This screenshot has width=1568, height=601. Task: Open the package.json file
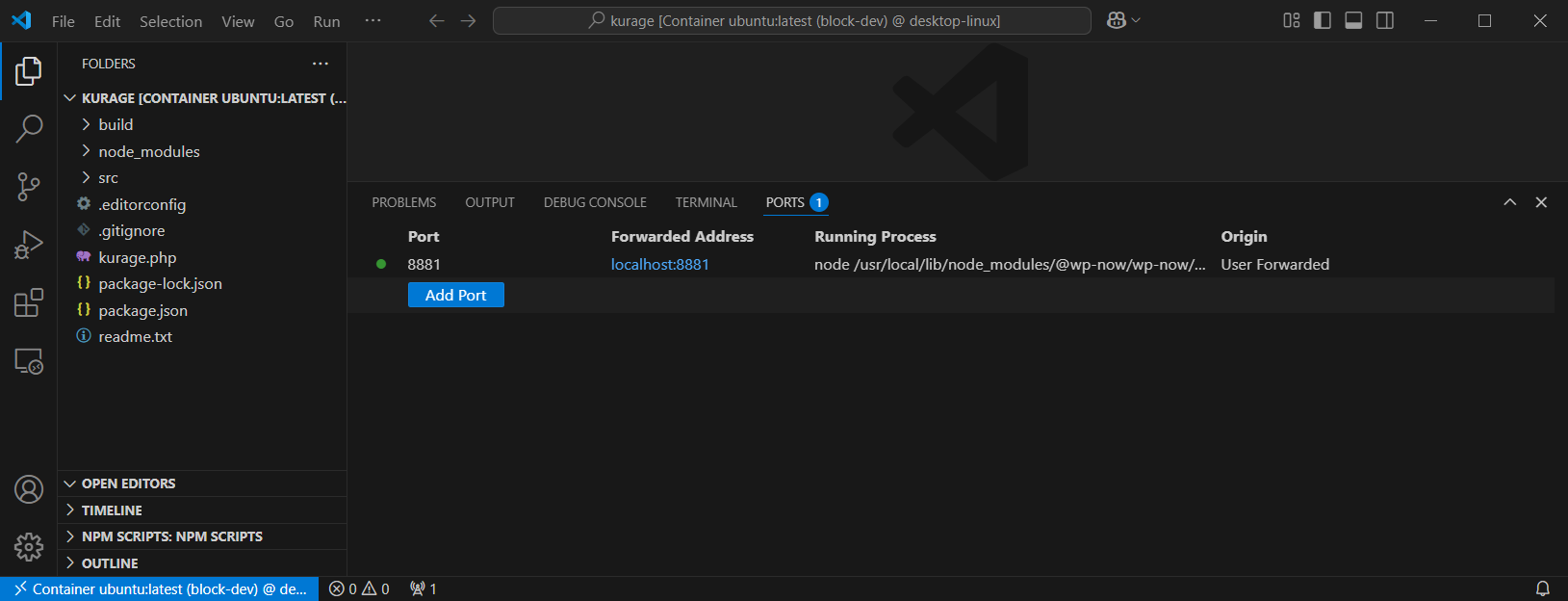point(202,310)
